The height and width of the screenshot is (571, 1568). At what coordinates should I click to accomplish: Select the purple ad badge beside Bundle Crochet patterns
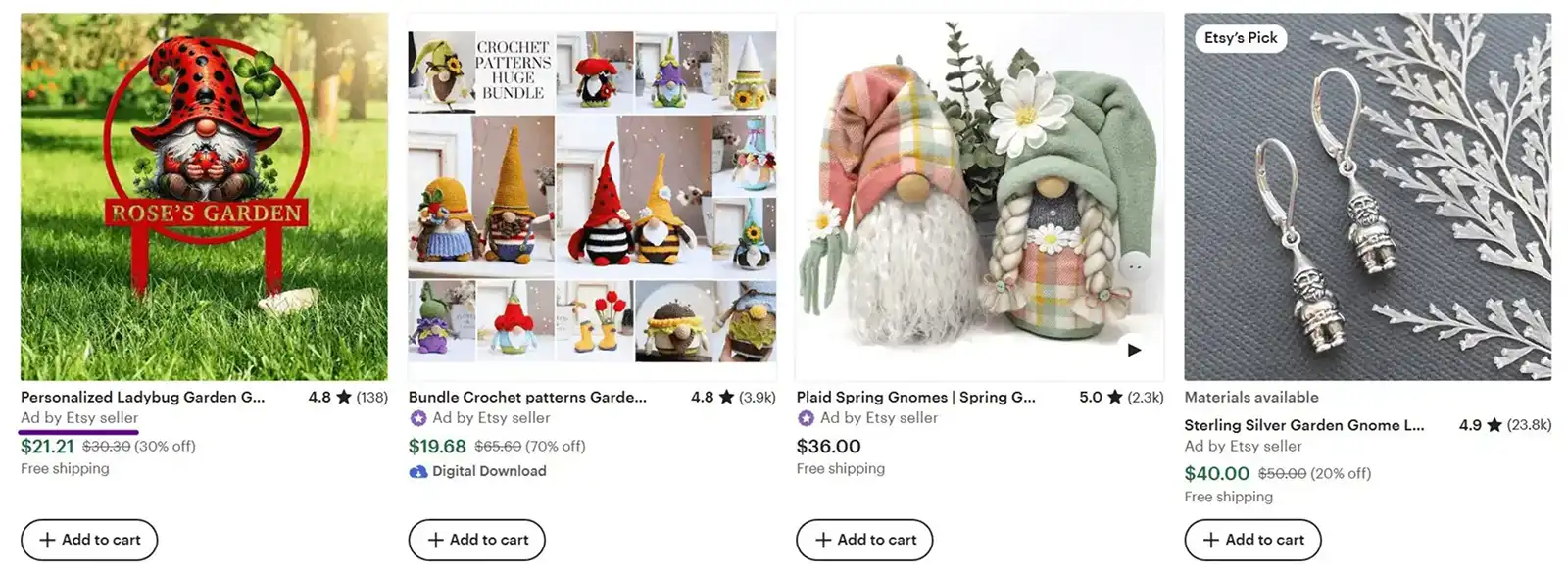(416, 418)
